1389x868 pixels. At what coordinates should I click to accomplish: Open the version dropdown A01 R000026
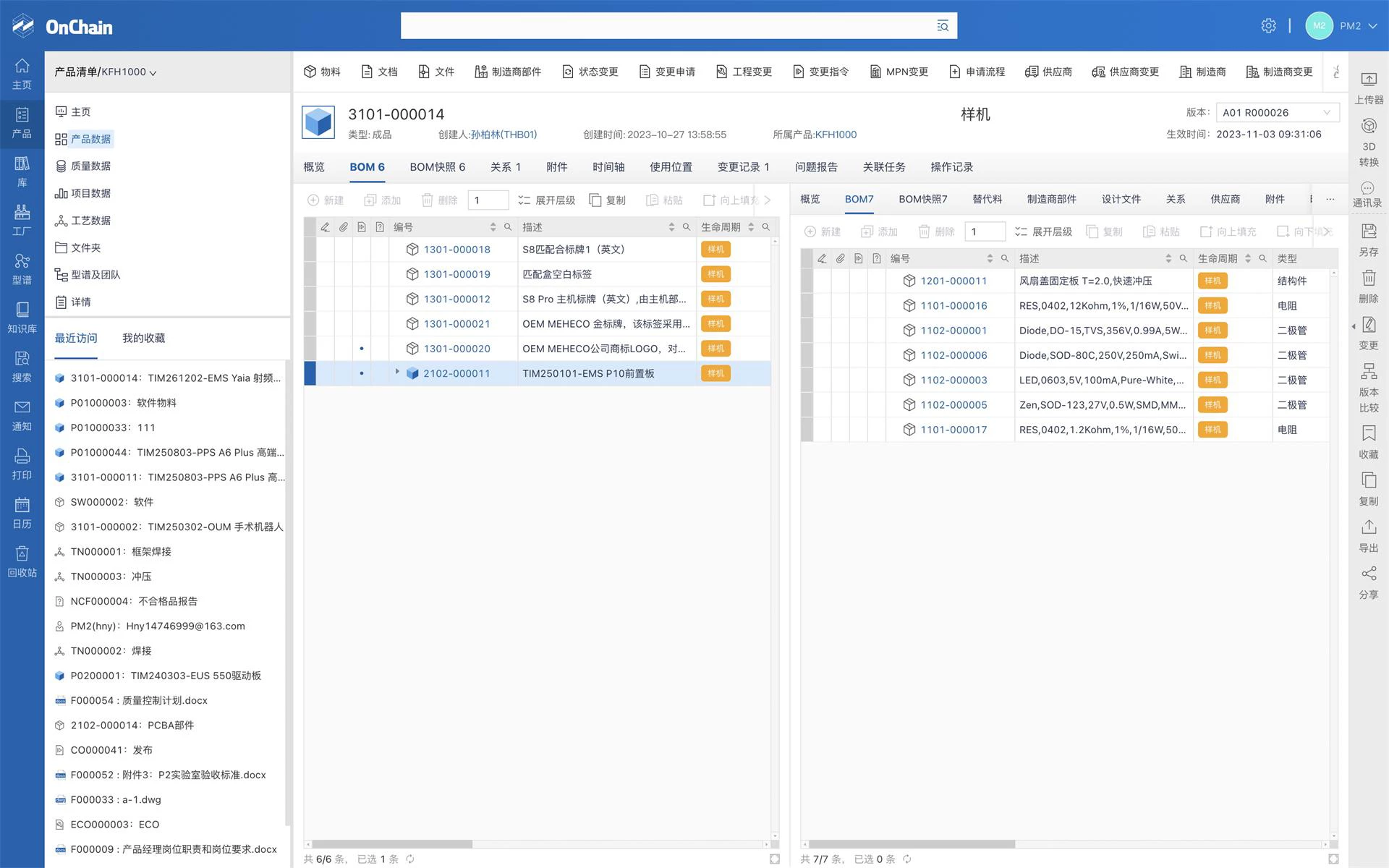pos(1278,113)
